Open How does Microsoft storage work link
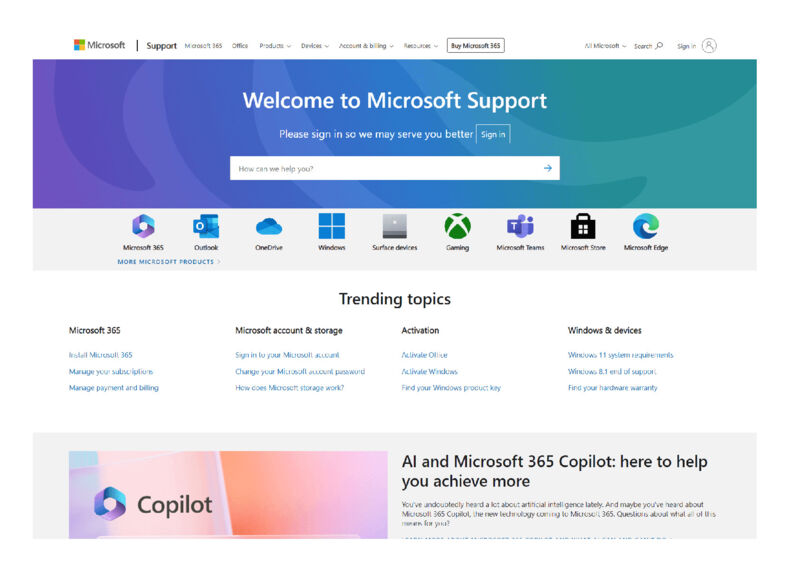 pyautogui.click(x=289, y=387)
